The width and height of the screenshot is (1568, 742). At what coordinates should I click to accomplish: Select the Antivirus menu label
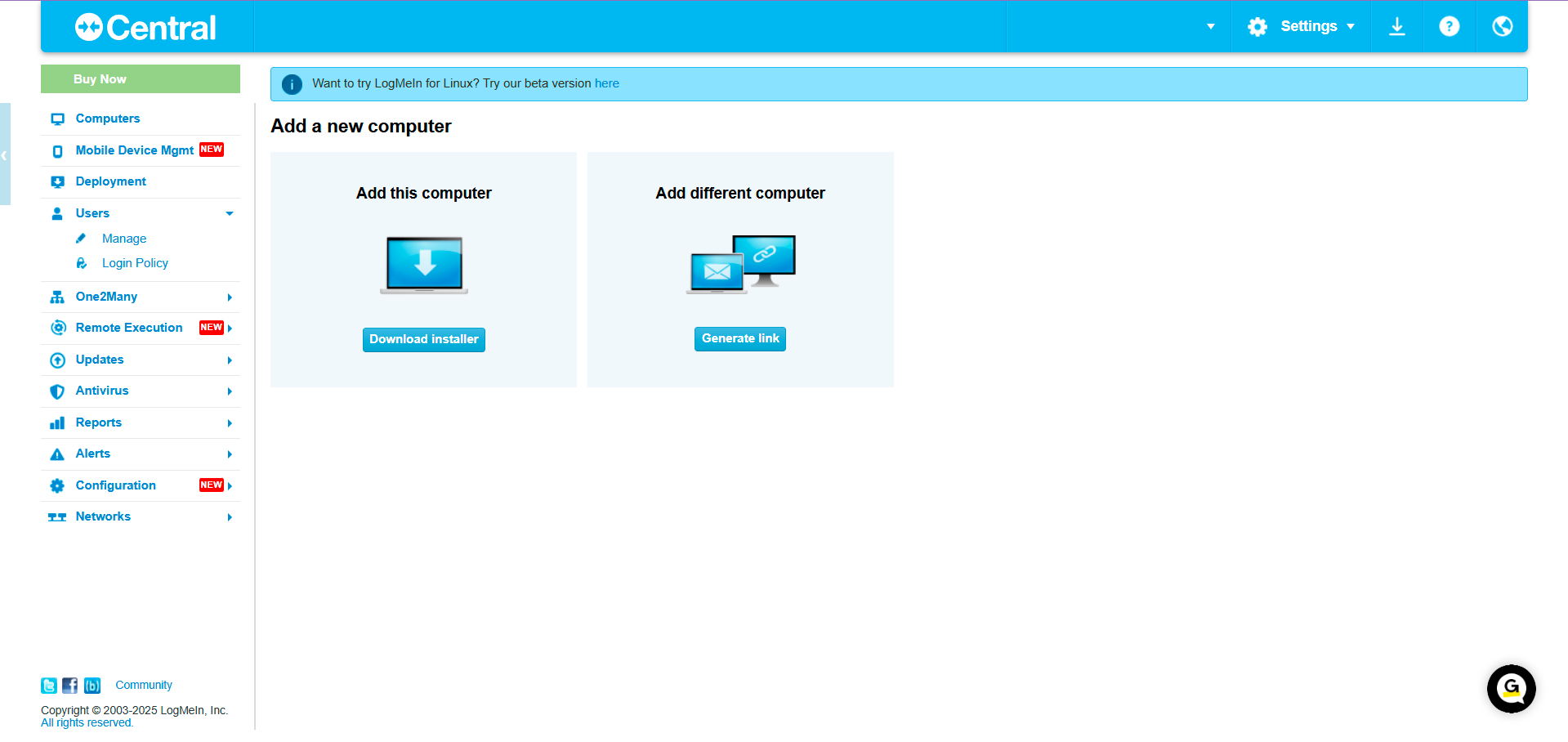102,391
